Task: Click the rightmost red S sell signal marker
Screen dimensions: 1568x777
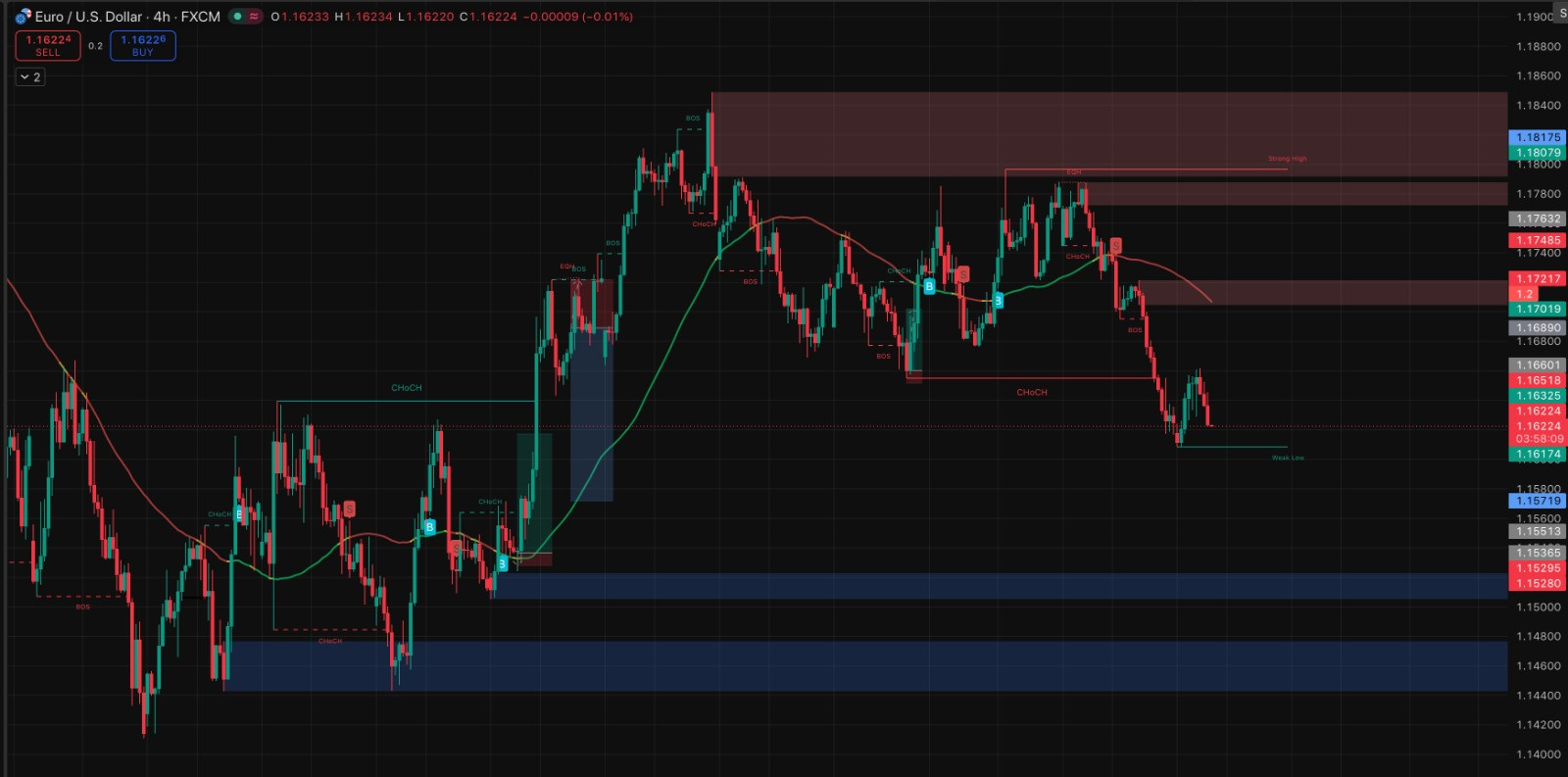Action: (x=1115, y=245)
